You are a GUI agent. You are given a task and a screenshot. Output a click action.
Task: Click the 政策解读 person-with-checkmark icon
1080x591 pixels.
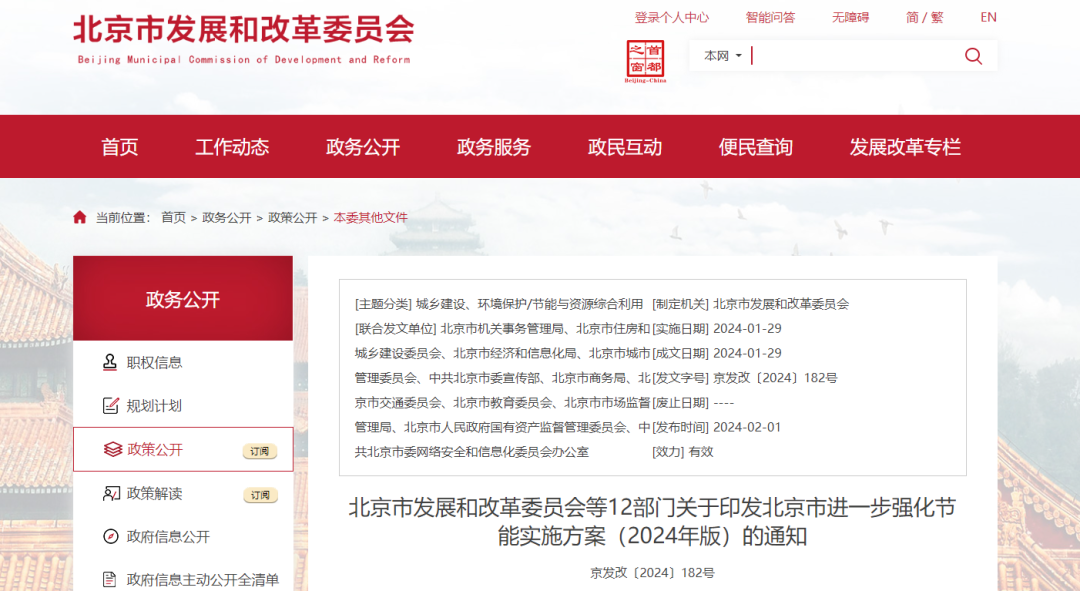113,493
